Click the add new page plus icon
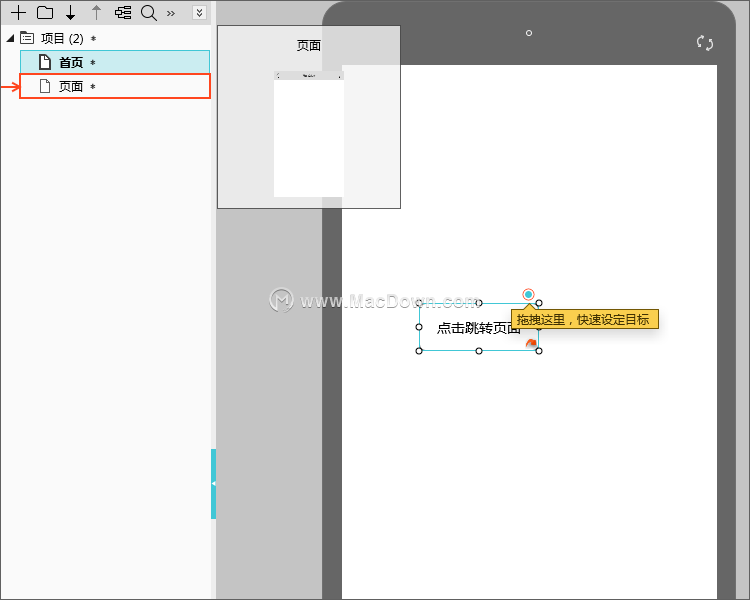 [x=18, y=12]
